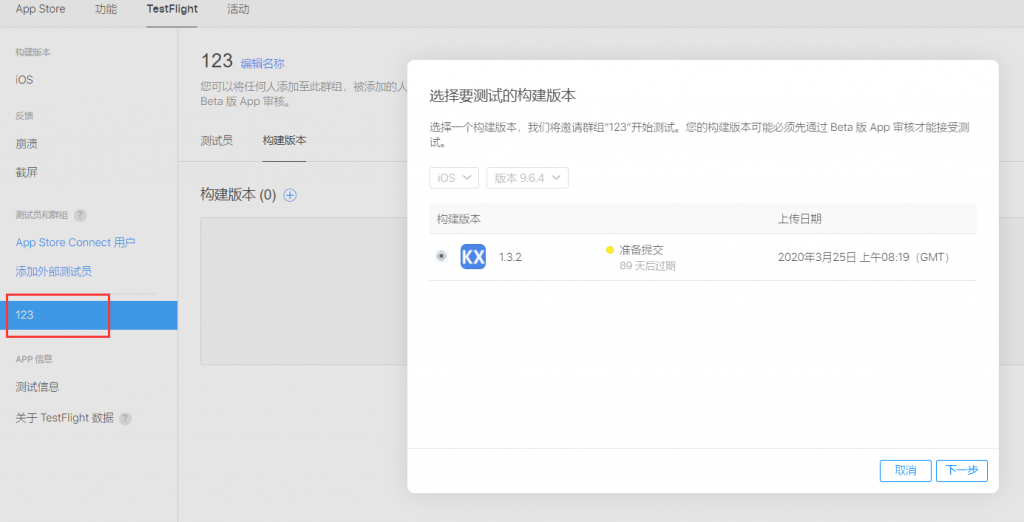
Task: Click the 89 天后过期 expiry text
Action: tap(647, 266)
